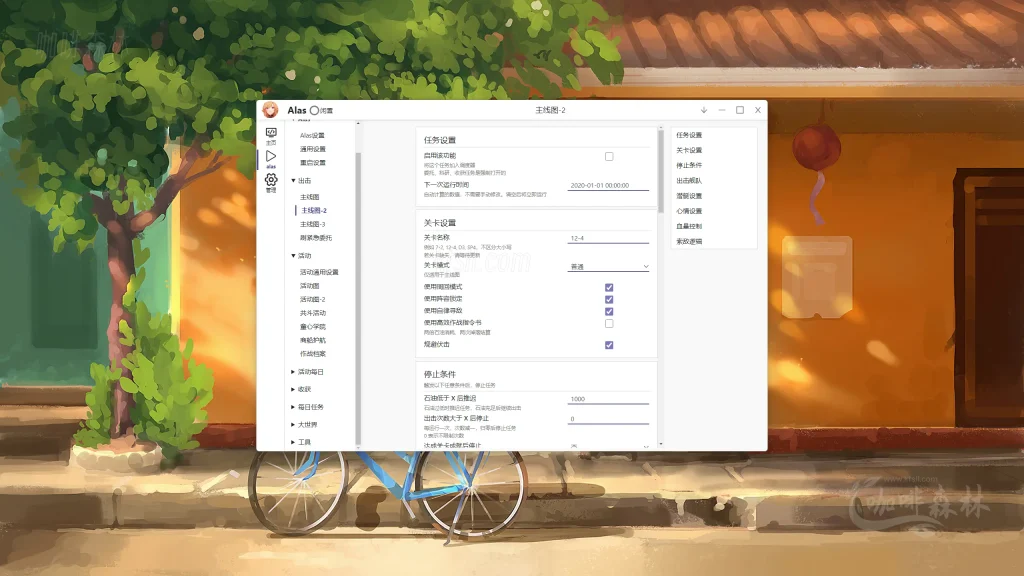Open the 关卡模式 dropdown showing 普通

pyautogui.click(x=610, y=265)
